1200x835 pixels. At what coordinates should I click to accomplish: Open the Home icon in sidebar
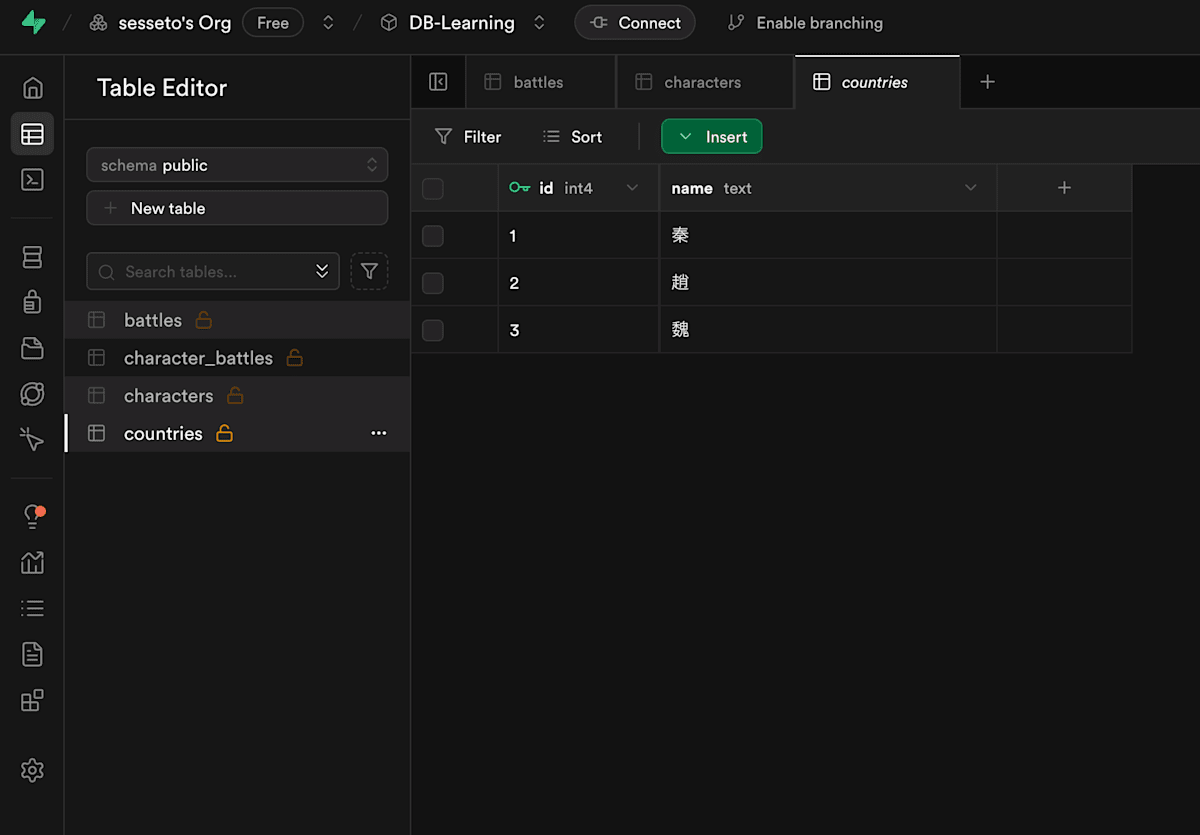pos(32,88)
